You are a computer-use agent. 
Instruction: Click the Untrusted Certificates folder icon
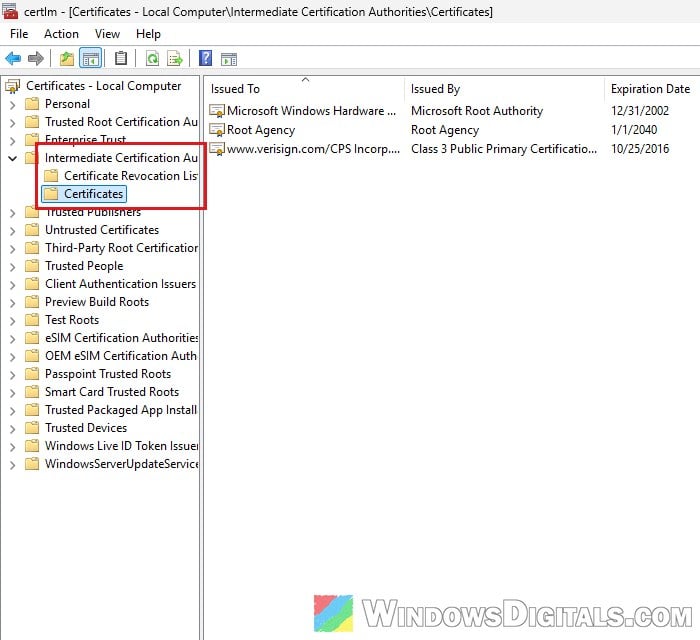point(32,230)
